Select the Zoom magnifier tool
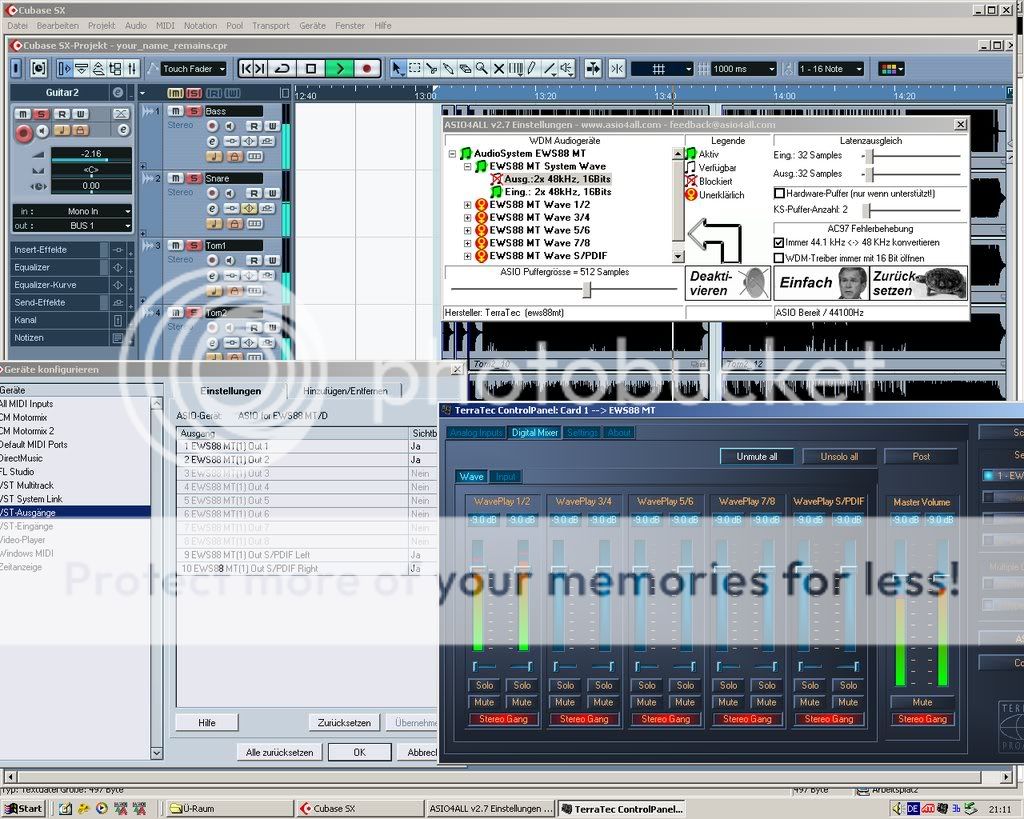1024x819 pixels. click(482, 69)
